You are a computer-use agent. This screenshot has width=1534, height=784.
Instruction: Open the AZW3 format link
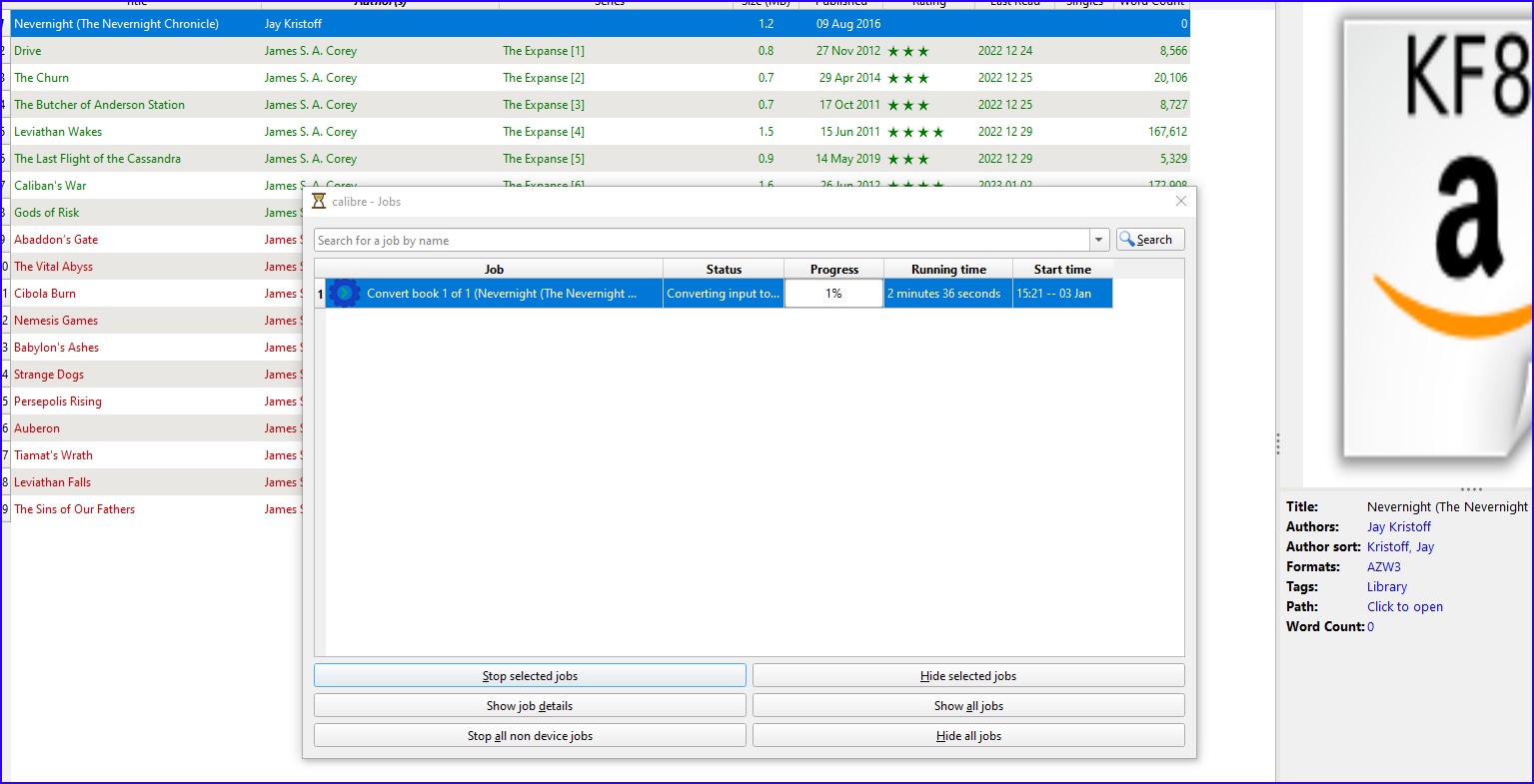1384,566
